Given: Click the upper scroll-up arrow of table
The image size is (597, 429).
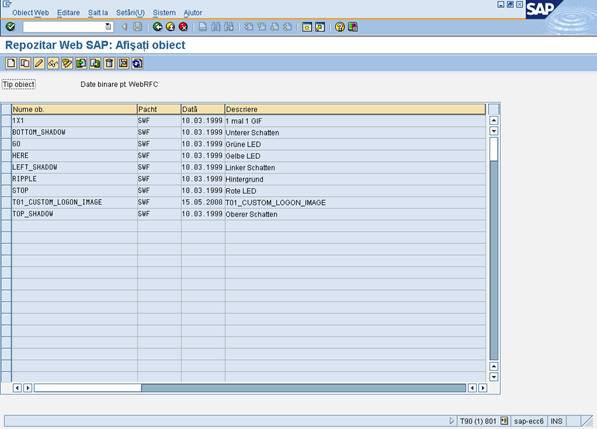Looking at the screenshot, I should pyautogui.click(x=494, y=120).
